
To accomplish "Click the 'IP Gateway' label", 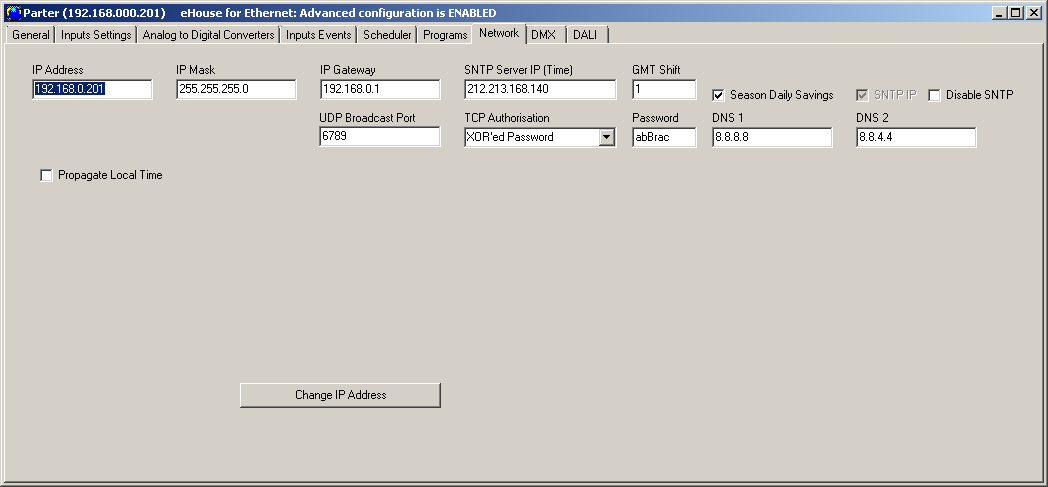I will pyautogui.click(x=348, y=69).
